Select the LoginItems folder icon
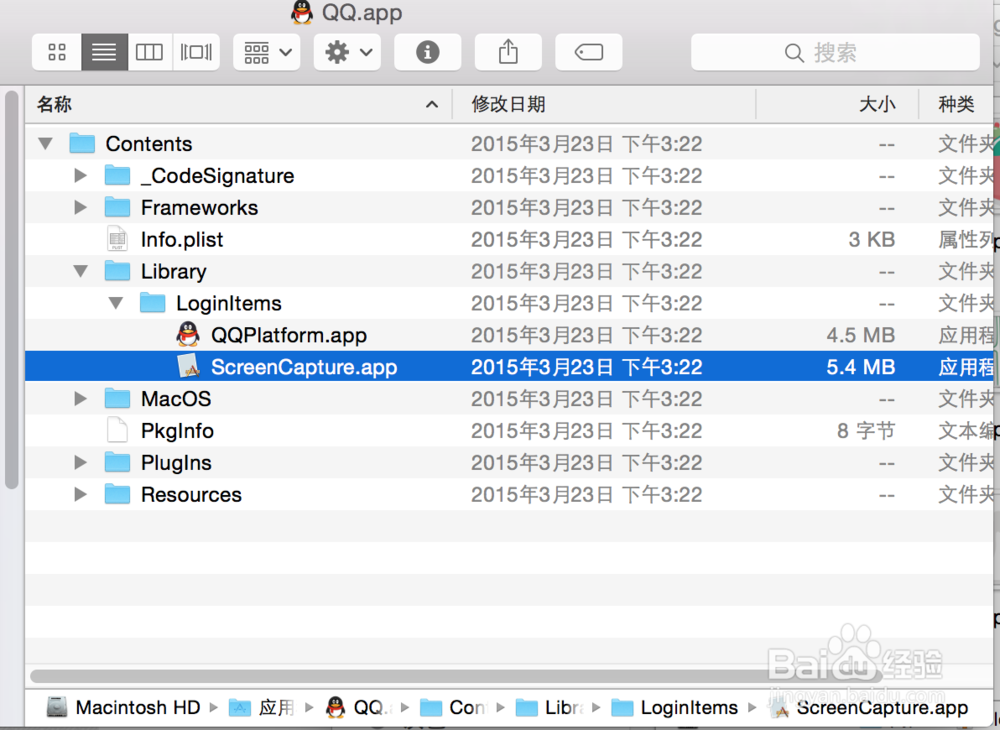 [x=152, y=303]
